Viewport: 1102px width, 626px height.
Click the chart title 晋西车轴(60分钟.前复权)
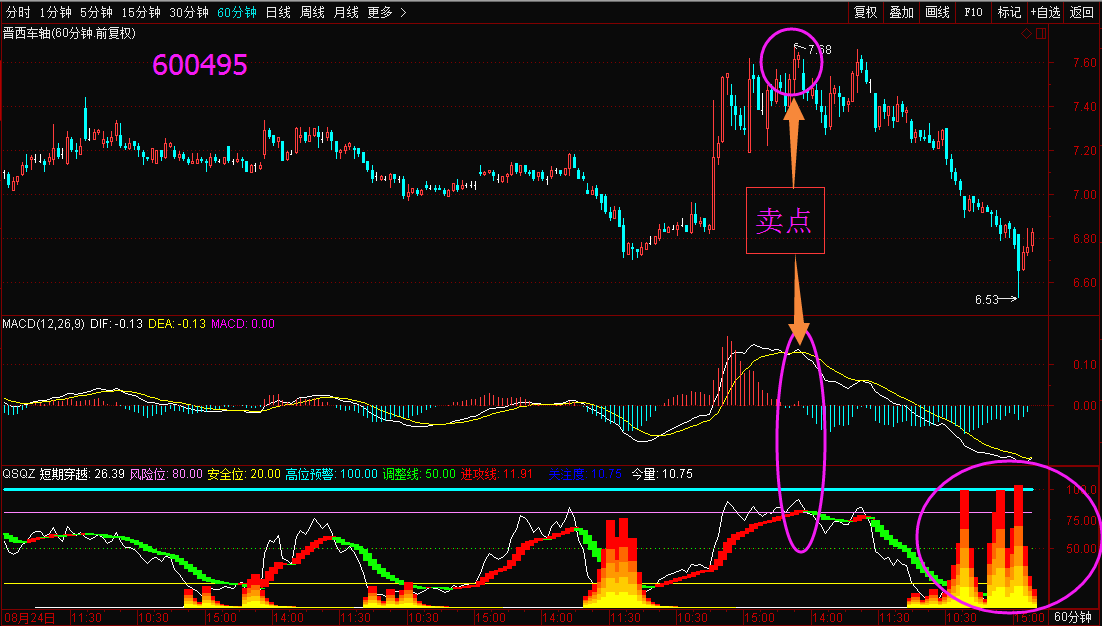point(70,33)
